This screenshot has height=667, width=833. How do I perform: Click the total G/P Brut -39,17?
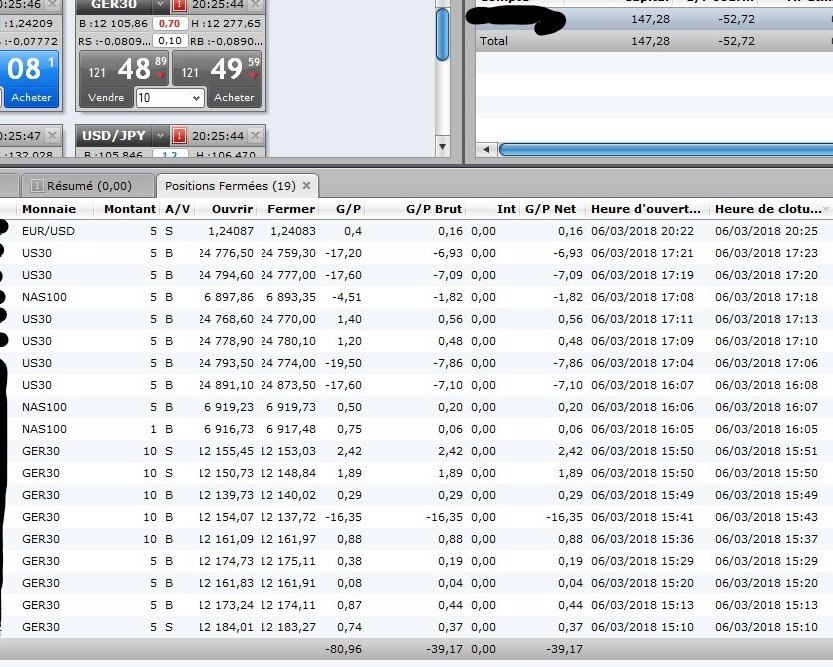pos(444,649)
